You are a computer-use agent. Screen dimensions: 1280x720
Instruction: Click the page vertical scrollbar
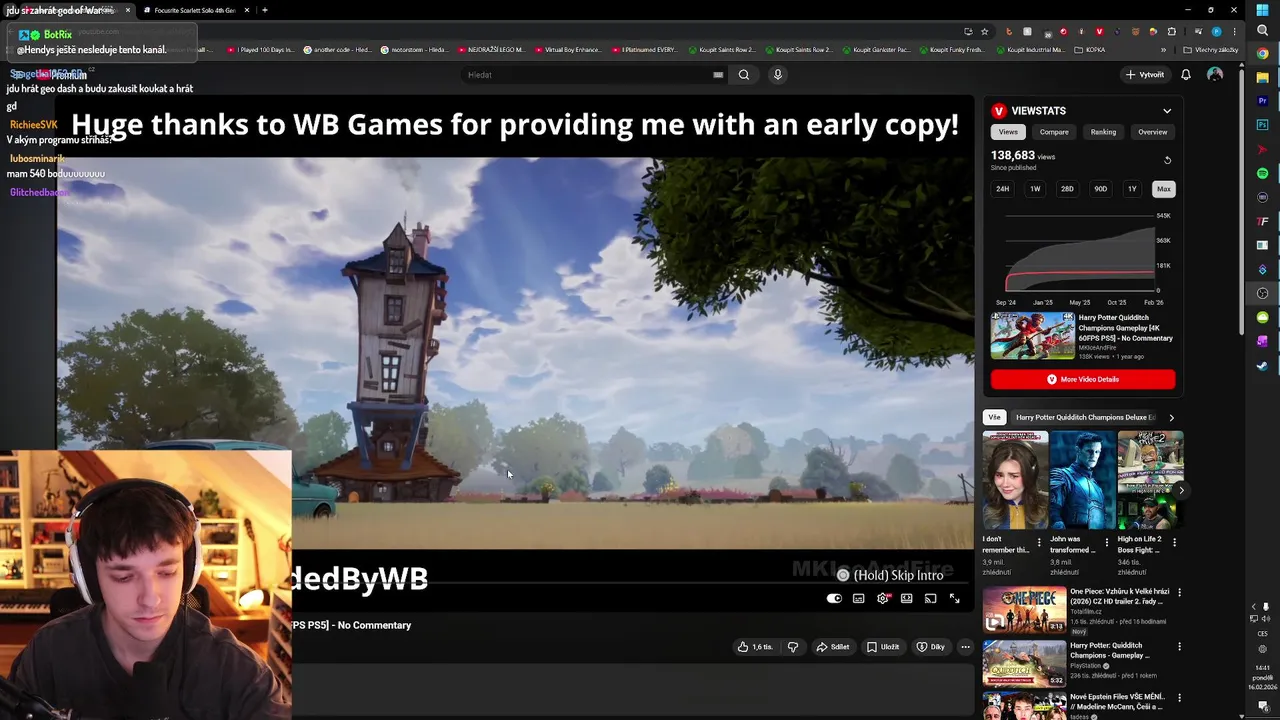(1242, 200)
